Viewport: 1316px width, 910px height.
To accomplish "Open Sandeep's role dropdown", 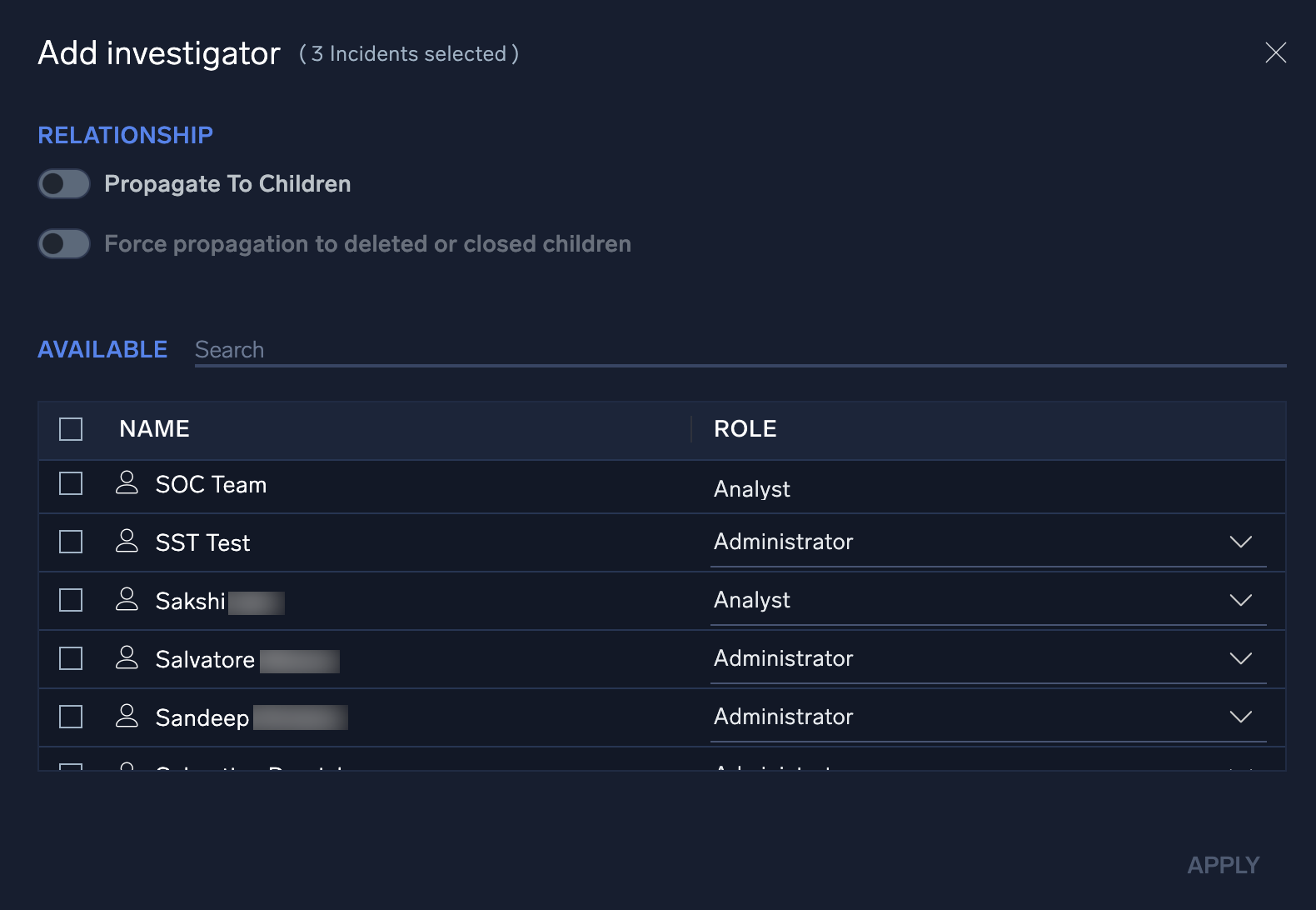I will [x=1241, y=716].
